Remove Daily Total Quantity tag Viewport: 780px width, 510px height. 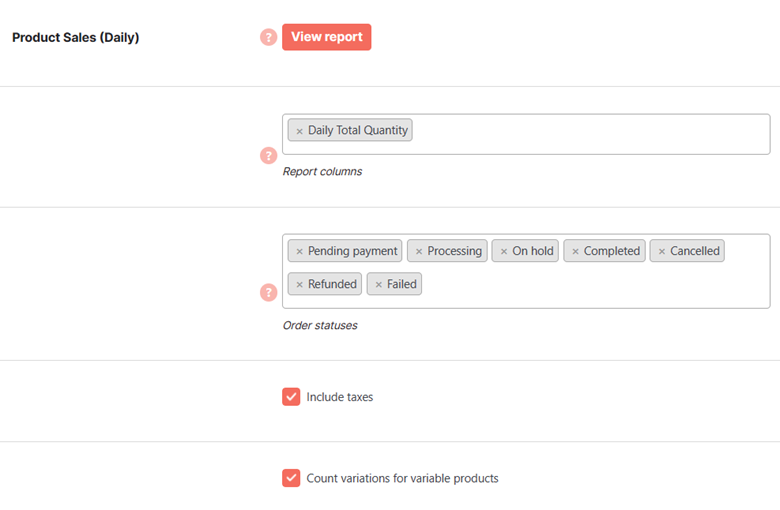[299, 131]
